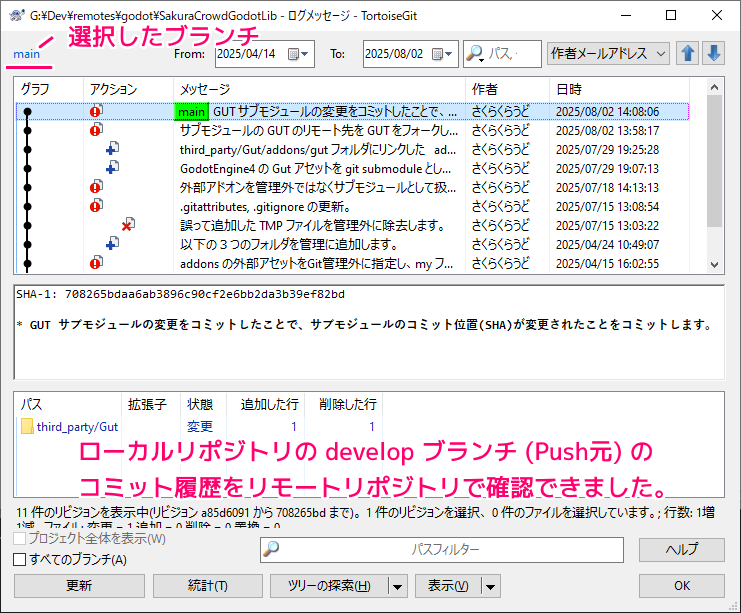
Task: Enable the すべてのブランチ checkbox
Action: 19,560
